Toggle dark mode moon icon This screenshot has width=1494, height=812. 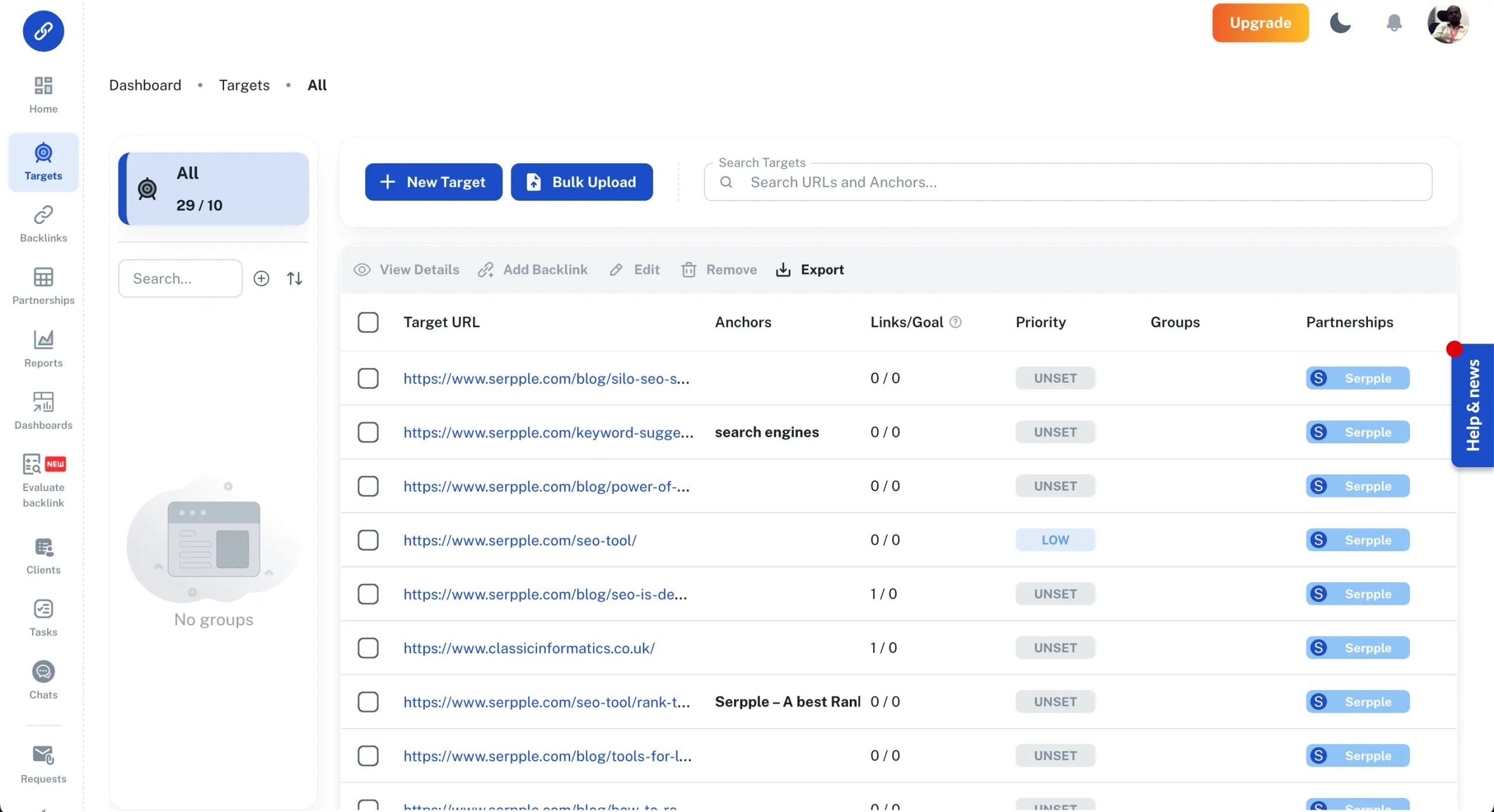pos(1340,23)
